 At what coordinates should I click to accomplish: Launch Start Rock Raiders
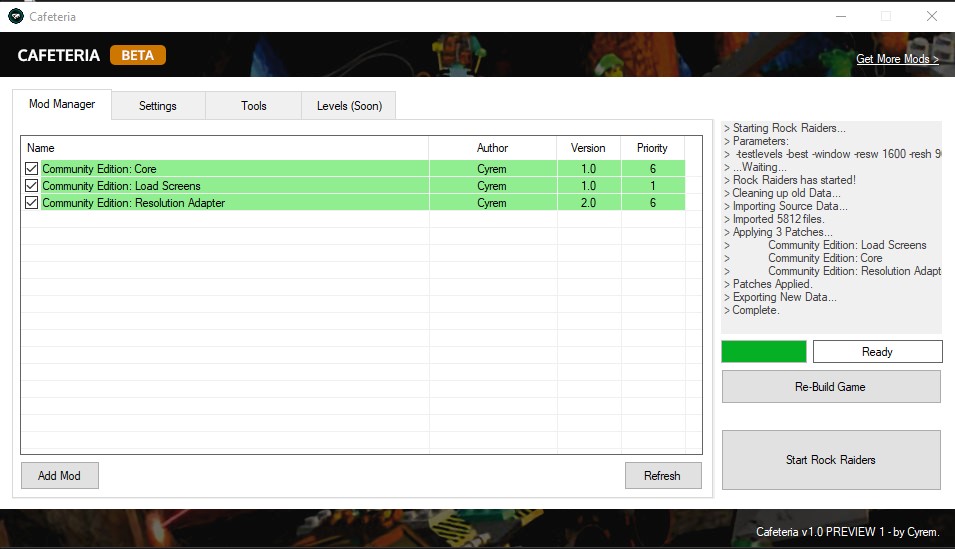pos(831,460)
